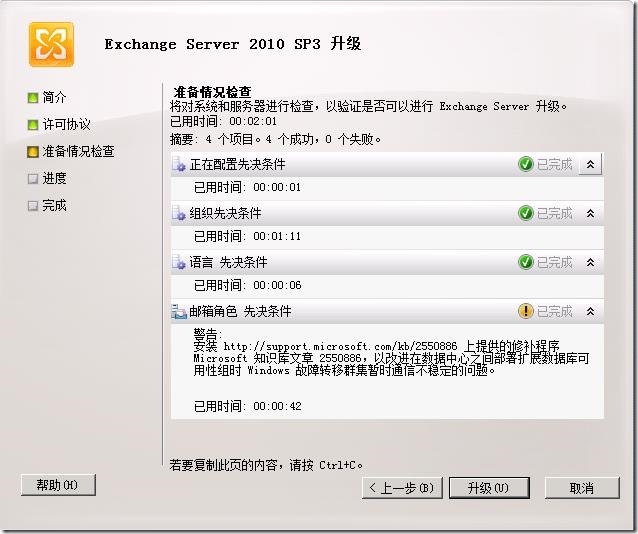Click the 警告: warning label text
Screen dimensions: 638x534
tap(208, 335)
